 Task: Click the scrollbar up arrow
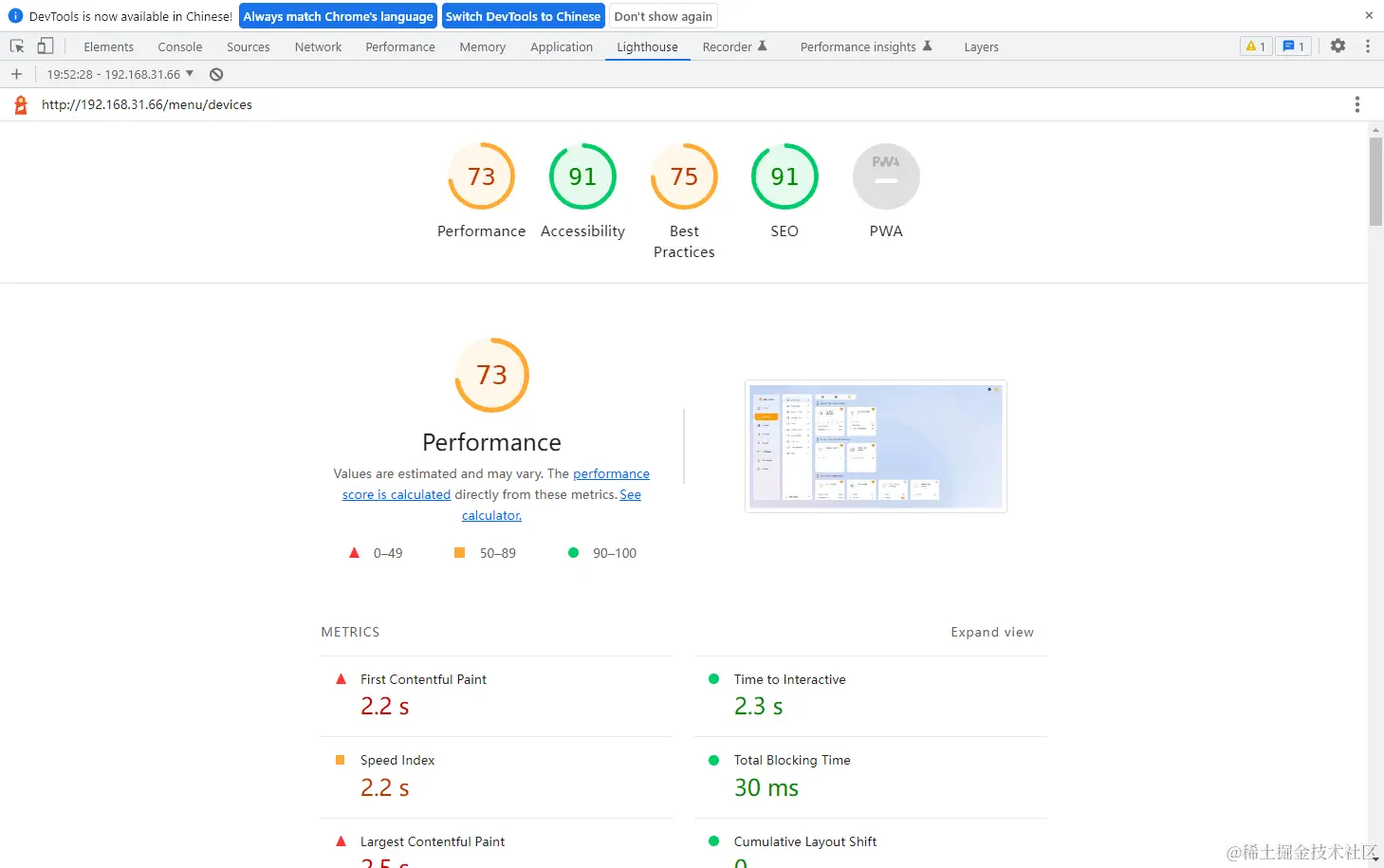coord(1375,129)
